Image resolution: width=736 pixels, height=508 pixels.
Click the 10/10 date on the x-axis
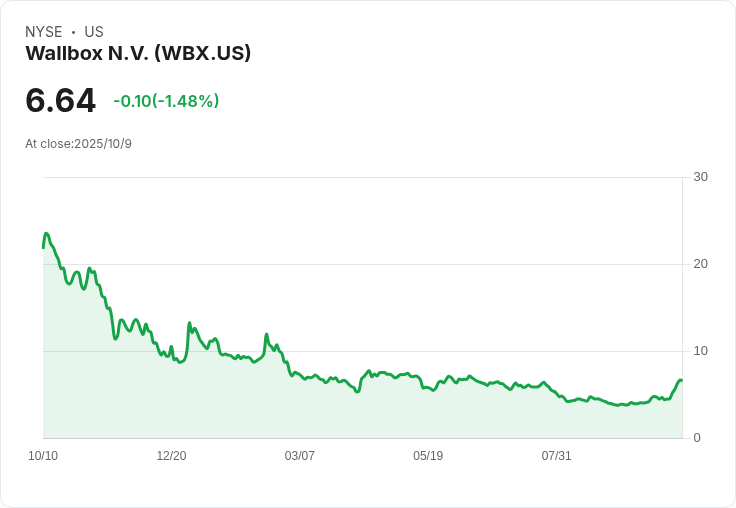coord(43,456)
